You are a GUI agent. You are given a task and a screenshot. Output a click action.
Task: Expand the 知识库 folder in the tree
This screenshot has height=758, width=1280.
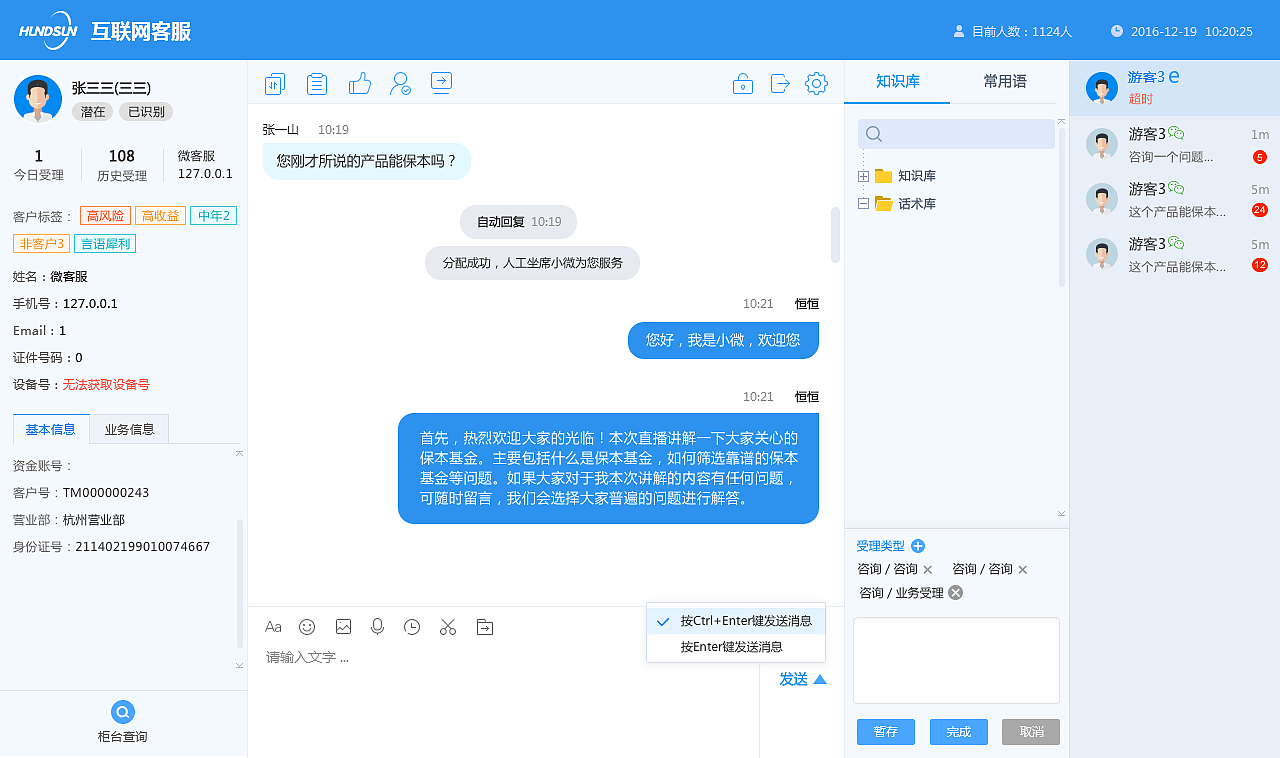(861, 175)
